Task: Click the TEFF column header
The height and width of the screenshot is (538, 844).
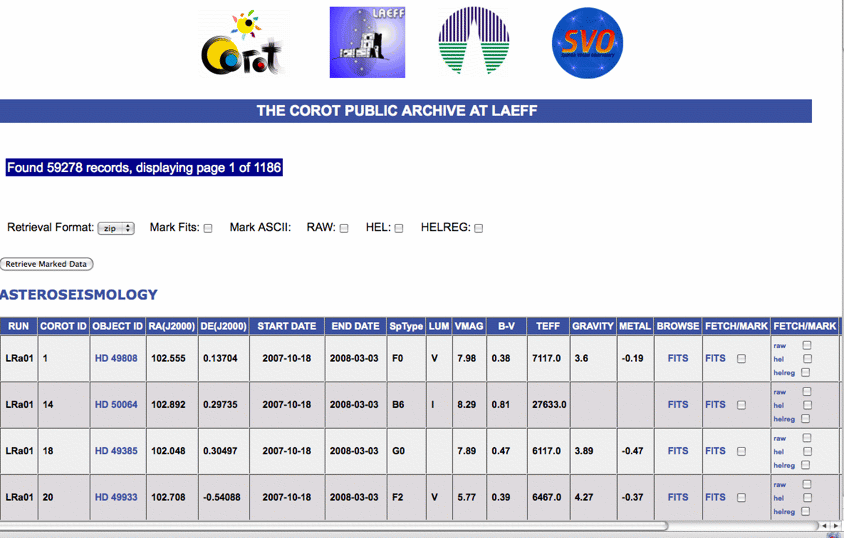Action: [x=548, y=326]
